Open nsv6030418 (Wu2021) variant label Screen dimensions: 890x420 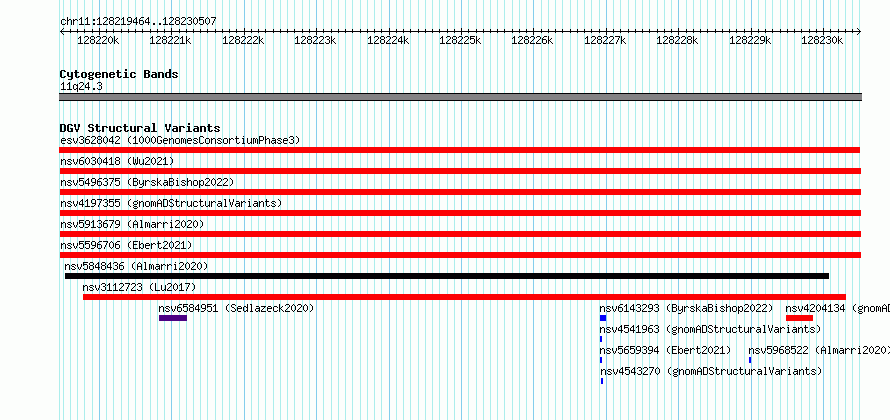117,161
